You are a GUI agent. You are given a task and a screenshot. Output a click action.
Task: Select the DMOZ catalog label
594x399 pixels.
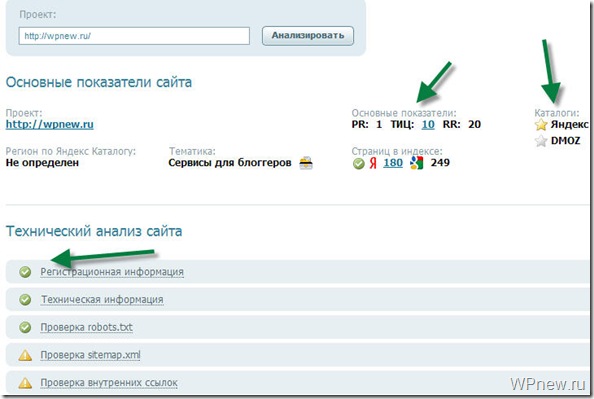(566, 141)
